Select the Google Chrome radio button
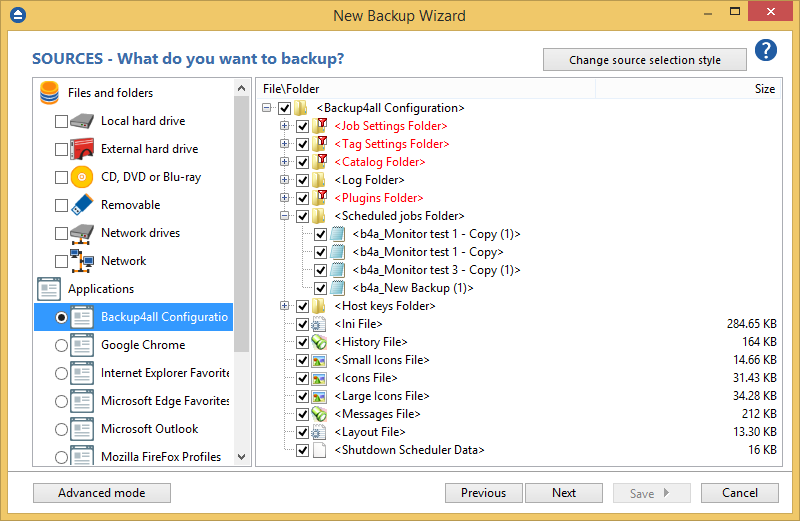800x521 pixels. 61,345
